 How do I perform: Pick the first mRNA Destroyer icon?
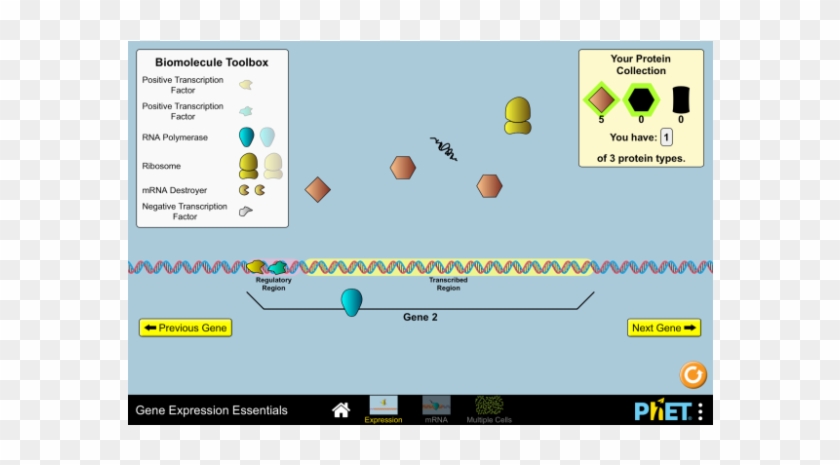tap(244, 190)
